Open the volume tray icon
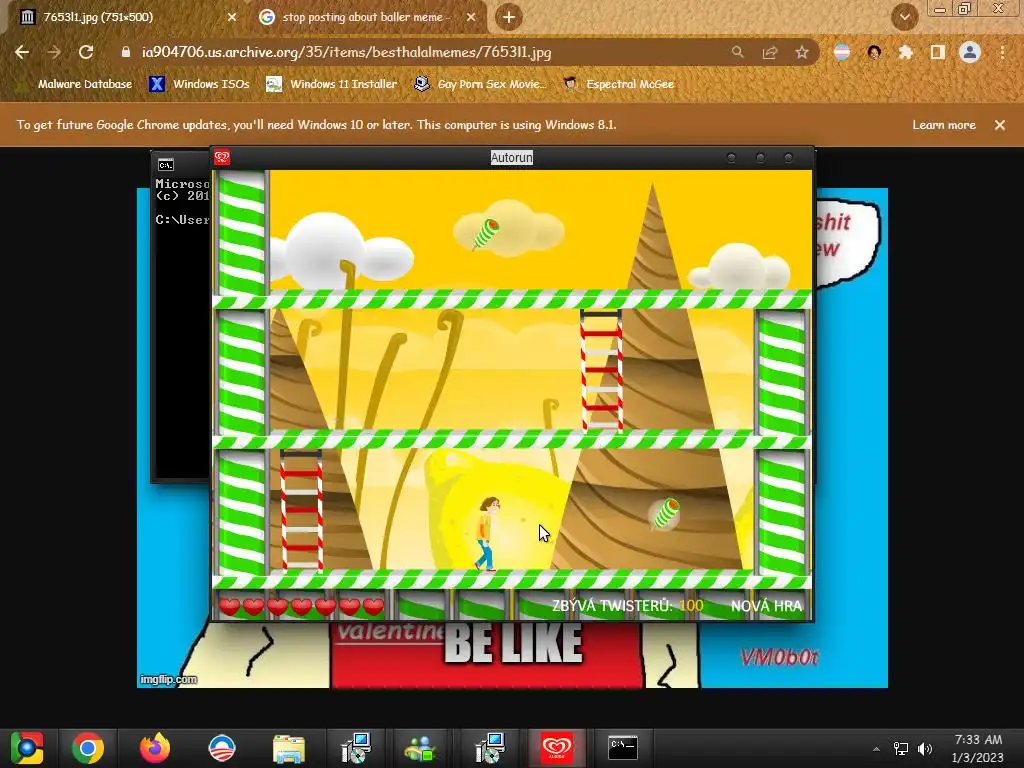 coord(925,749)
